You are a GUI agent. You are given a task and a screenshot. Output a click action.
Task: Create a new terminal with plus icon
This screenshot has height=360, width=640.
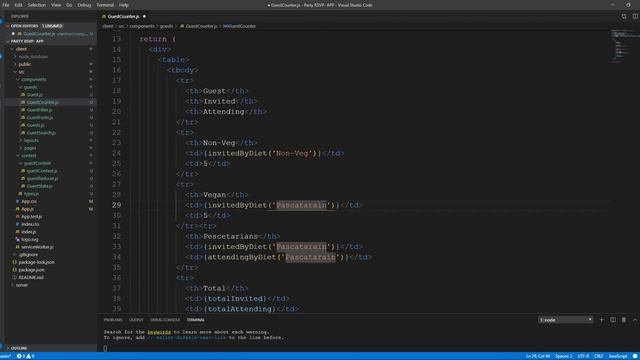[x=601, y=320]
